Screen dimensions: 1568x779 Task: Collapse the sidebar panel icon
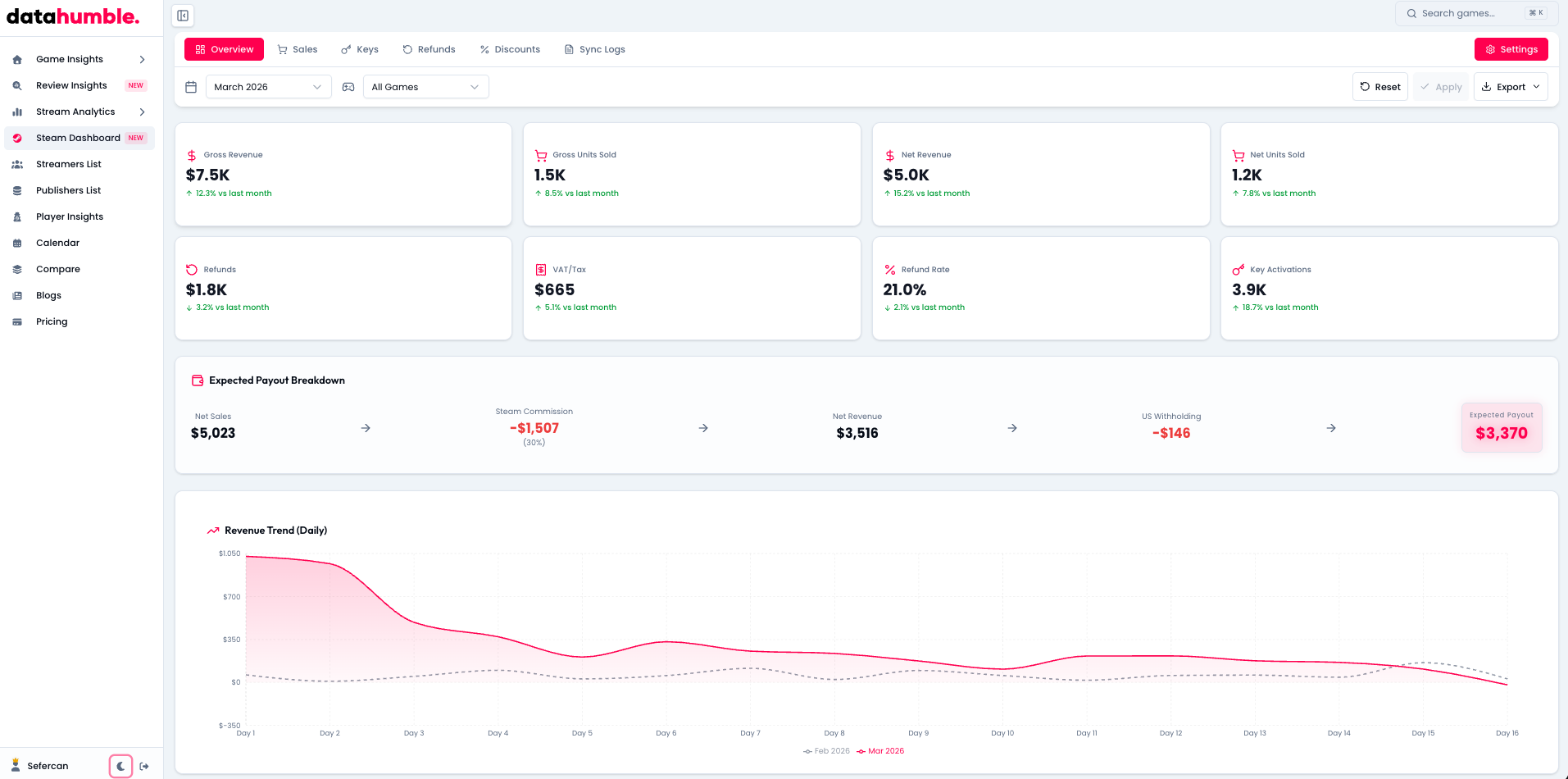(x=183, y=16)
